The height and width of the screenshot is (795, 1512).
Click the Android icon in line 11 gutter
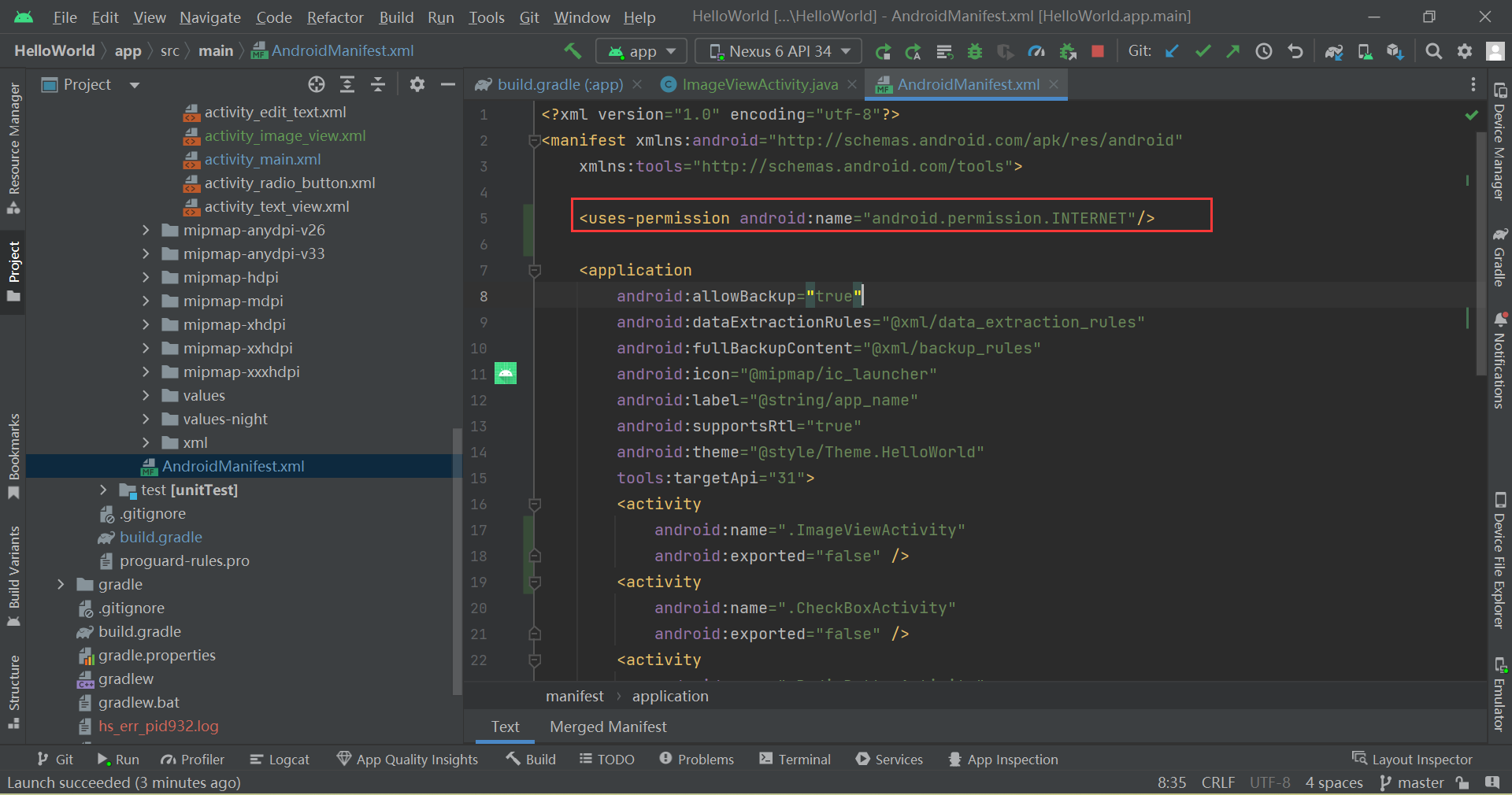click(x=506, y=373)
